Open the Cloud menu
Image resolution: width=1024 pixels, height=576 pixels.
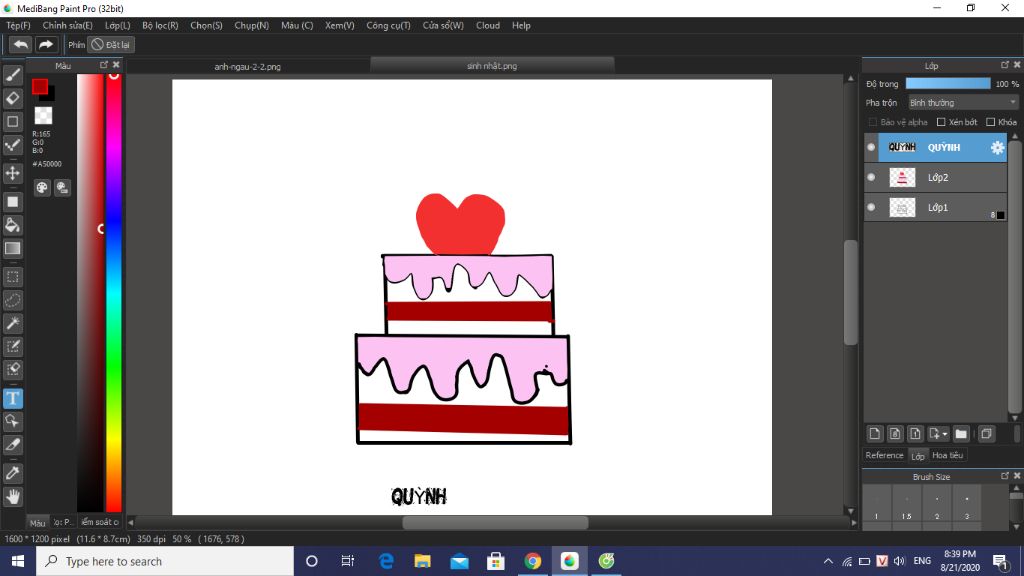pyautogui.click(x=488, y=25)
